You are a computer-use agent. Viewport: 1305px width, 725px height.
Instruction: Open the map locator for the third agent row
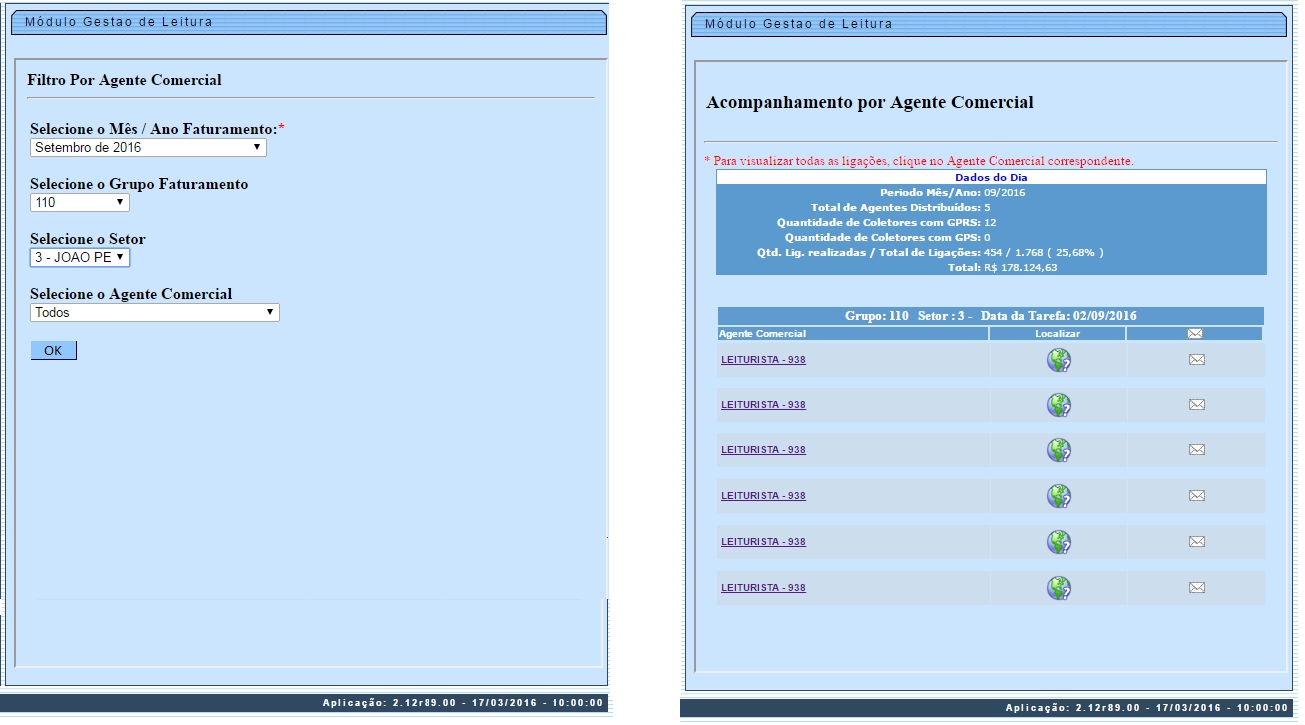(x=1059, y=450)
